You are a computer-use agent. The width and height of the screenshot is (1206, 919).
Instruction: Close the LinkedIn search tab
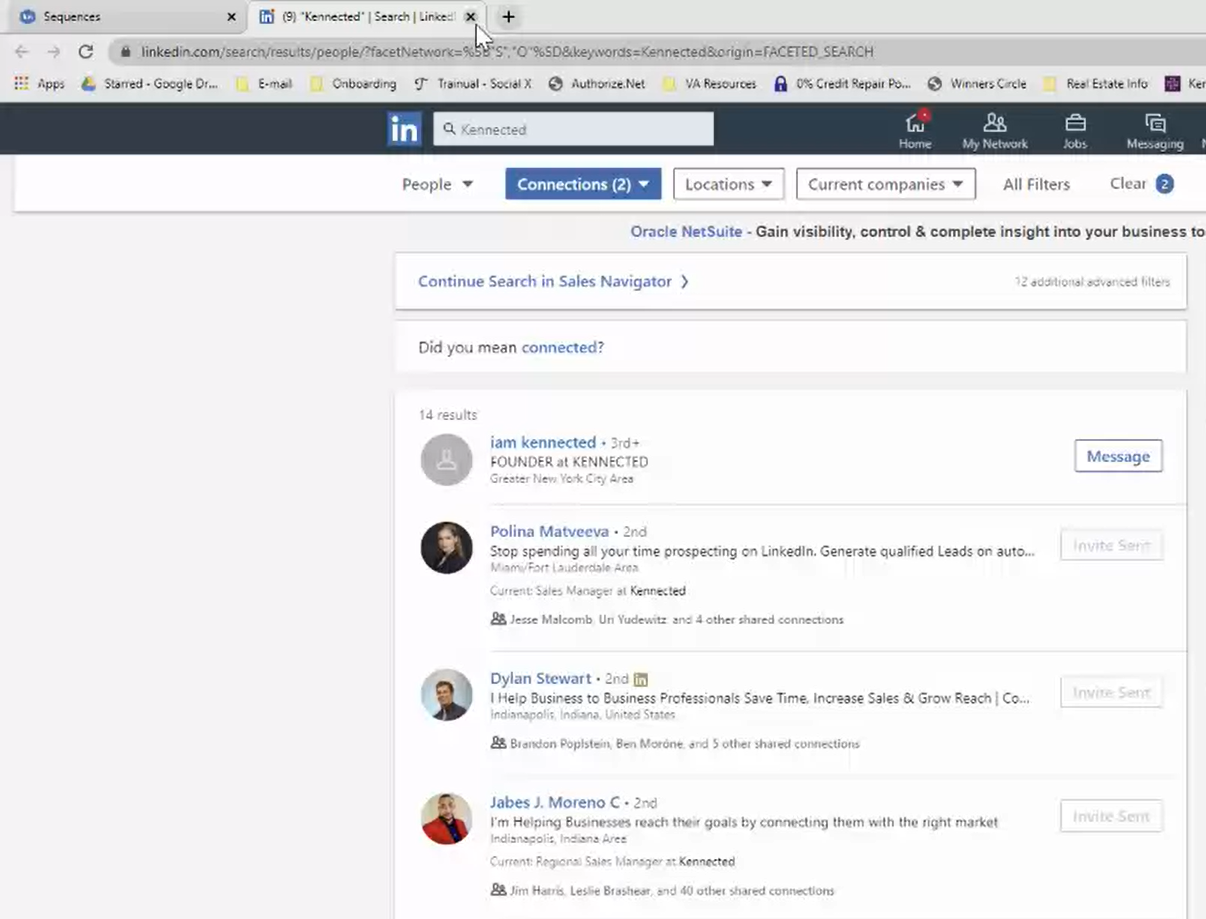pyautogui.click(x=470, y=17)
